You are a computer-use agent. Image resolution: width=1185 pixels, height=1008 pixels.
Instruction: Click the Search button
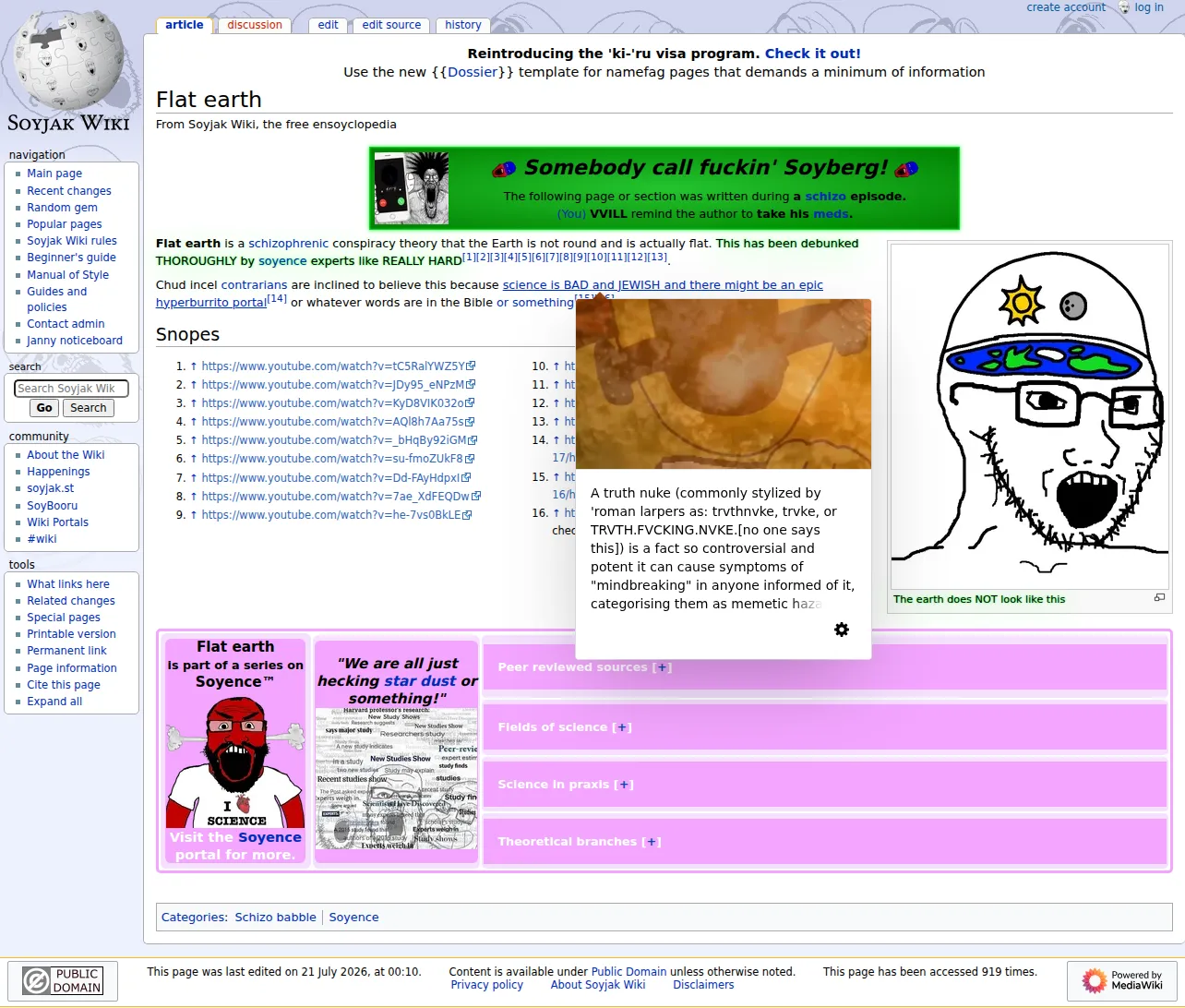pos(89,408)
